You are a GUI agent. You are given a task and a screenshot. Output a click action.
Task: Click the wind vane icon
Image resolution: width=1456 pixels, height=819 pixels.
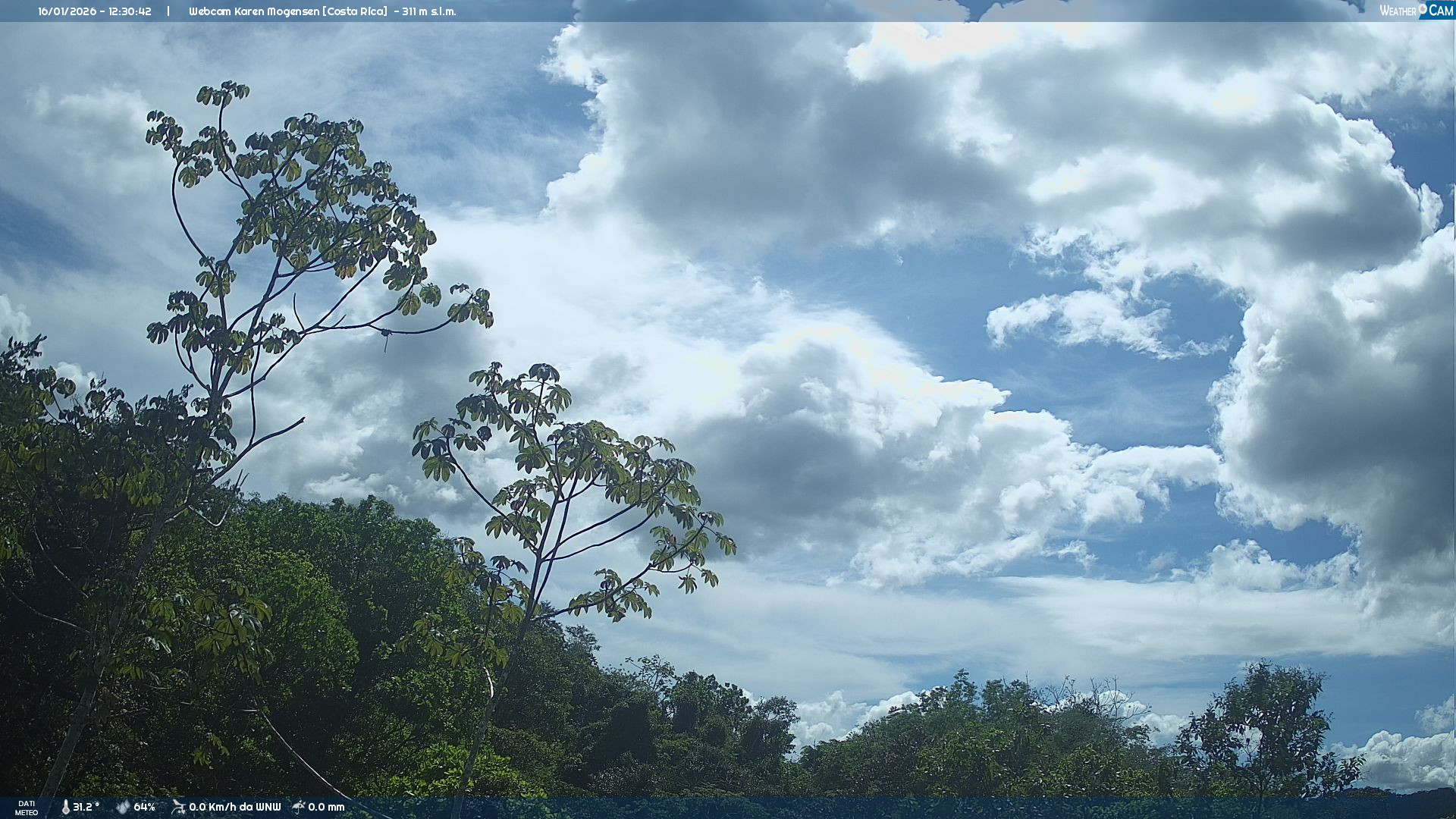pyautogui.click(x=178, y=808)
